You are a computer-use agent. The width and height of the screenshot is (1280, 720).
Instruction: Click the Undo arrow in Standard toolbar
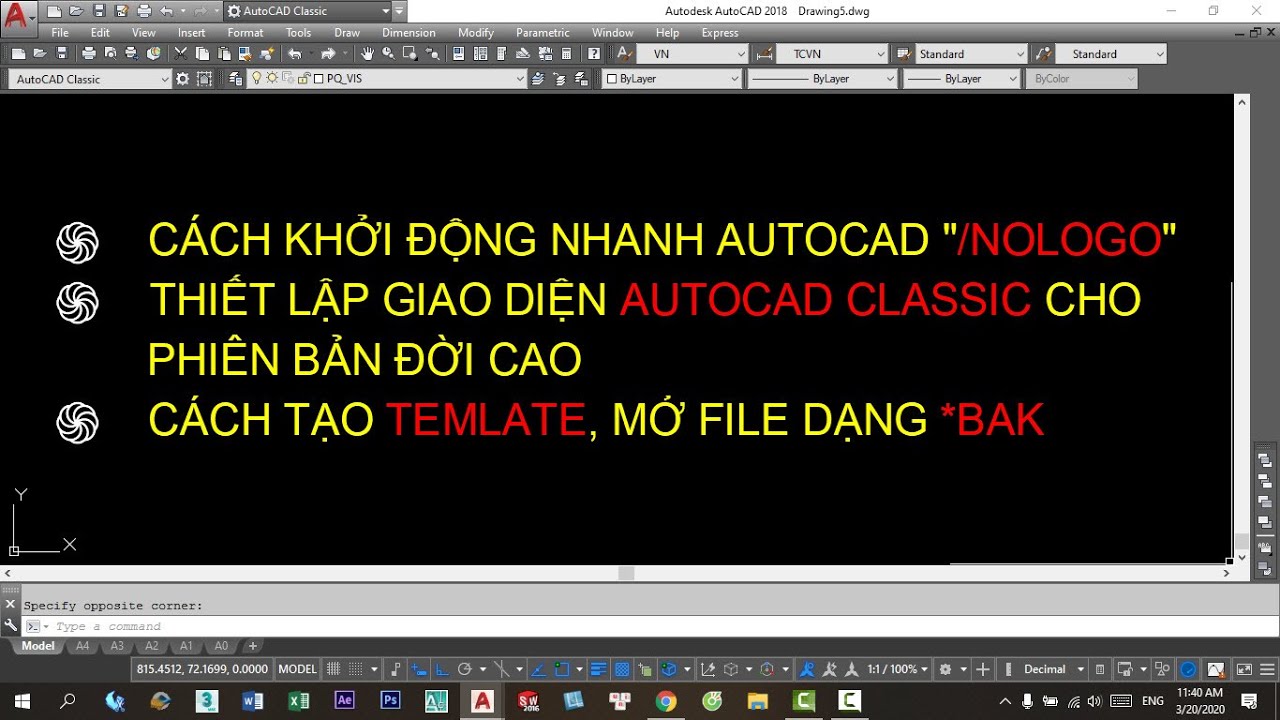pos(295,53)
